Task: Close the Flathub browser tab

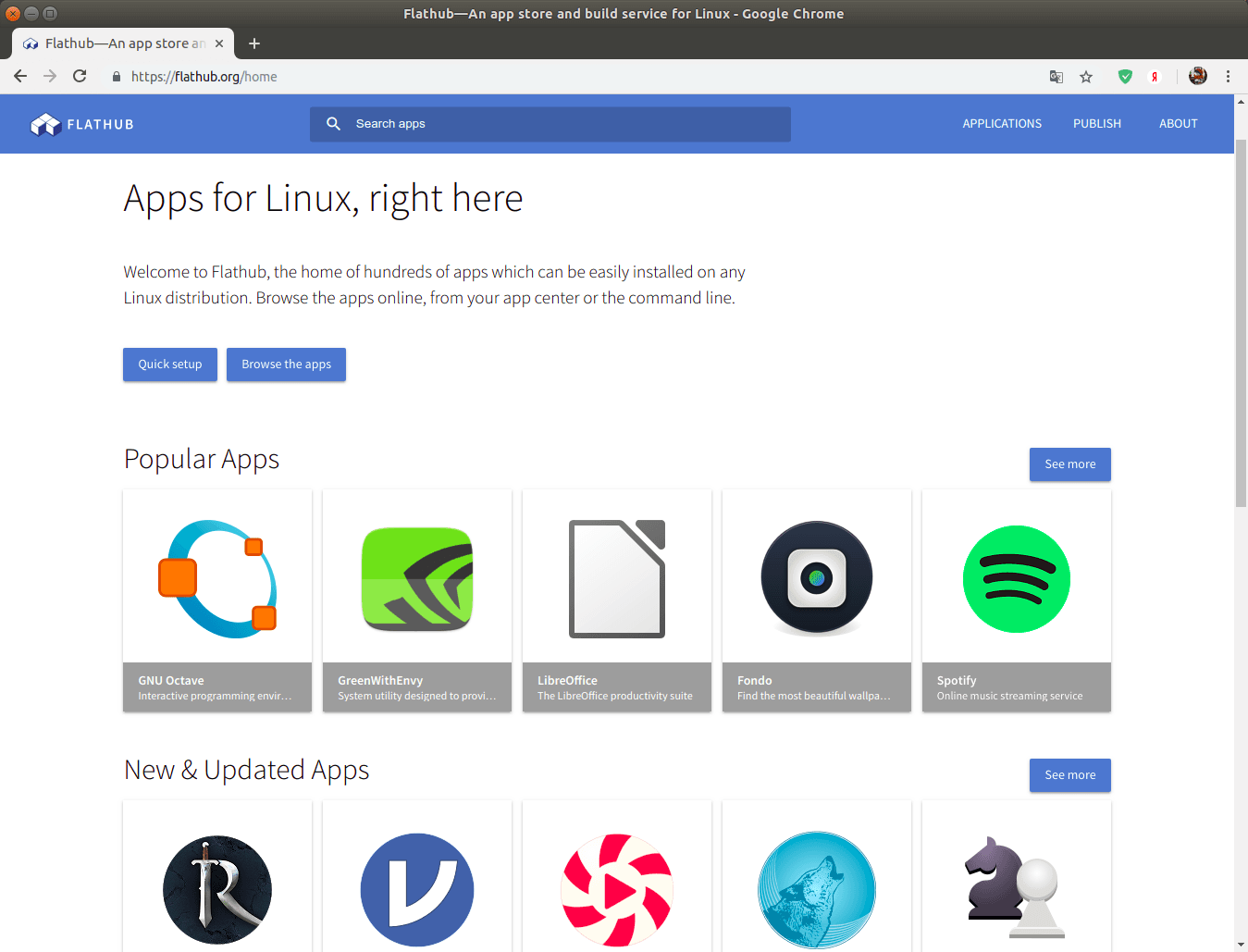Action: (219, 43)
